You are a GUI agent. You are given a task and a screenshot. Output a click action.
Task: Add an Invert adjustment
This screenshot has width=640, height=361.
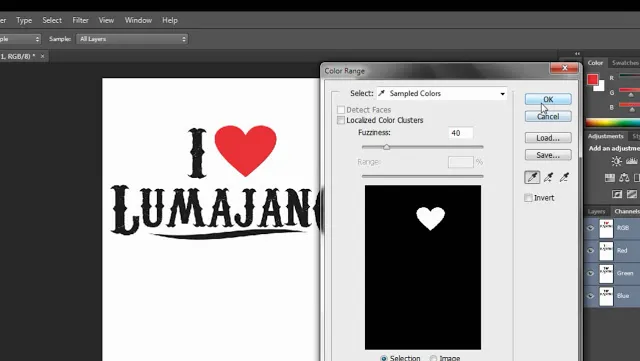point(617,194)
